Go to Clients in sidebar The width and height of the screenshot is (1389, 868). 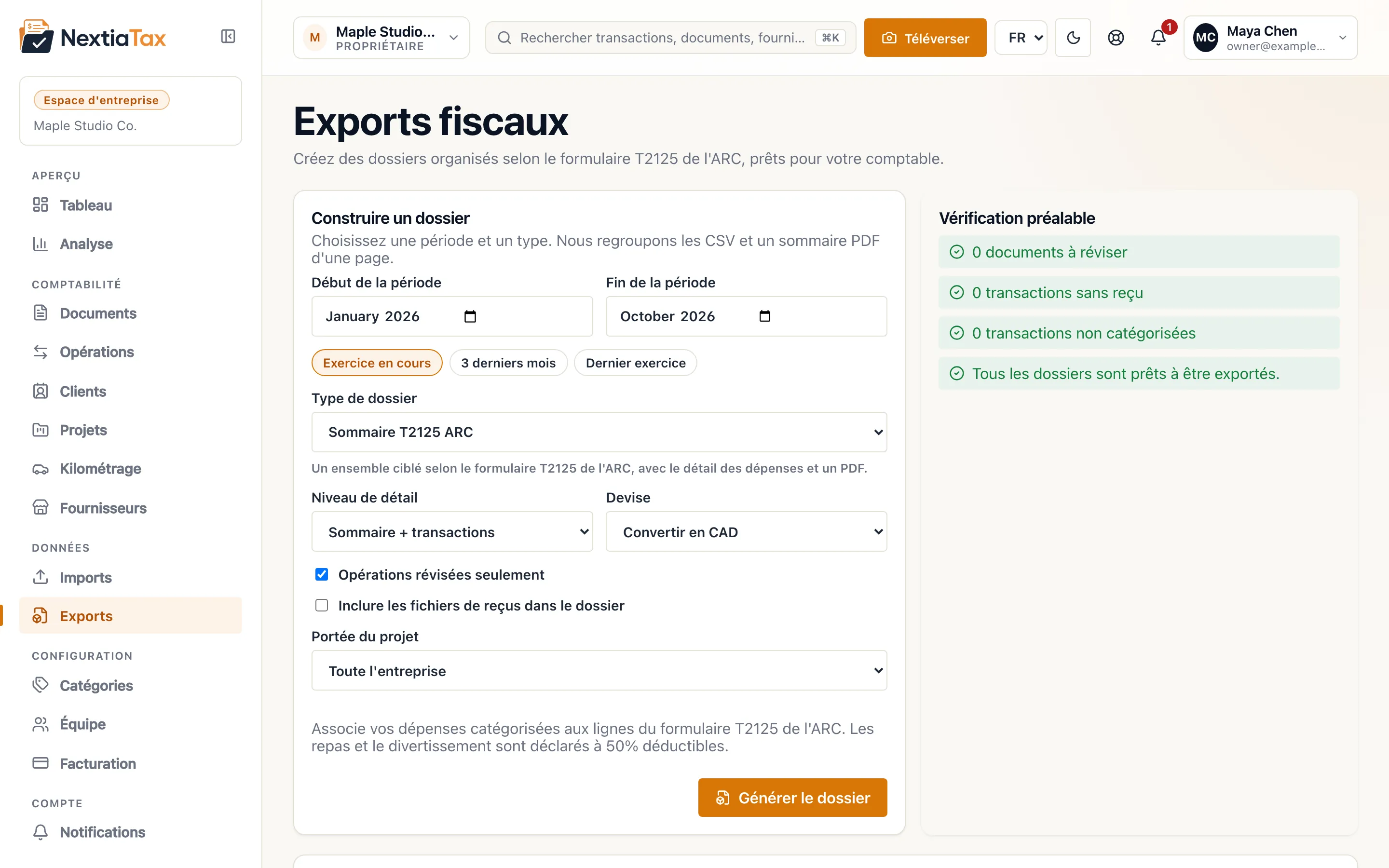(x=130, y=391)
